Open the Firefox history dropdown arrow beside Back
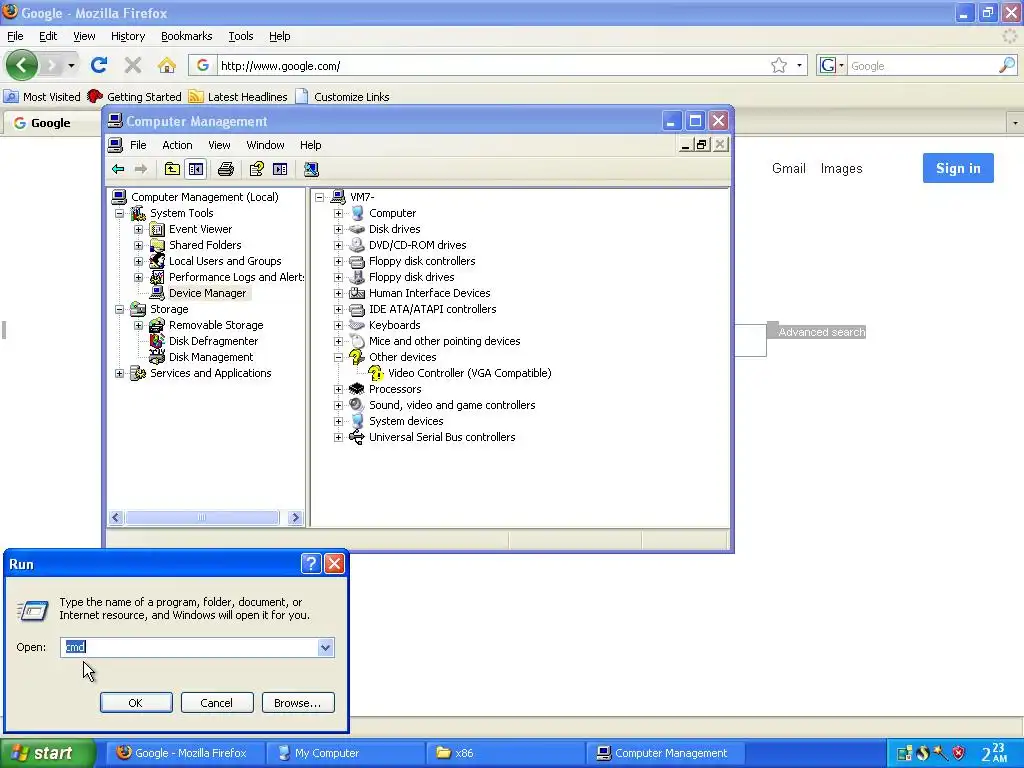The height and width of the screenshot is (768, 1024). click(71, 65)
